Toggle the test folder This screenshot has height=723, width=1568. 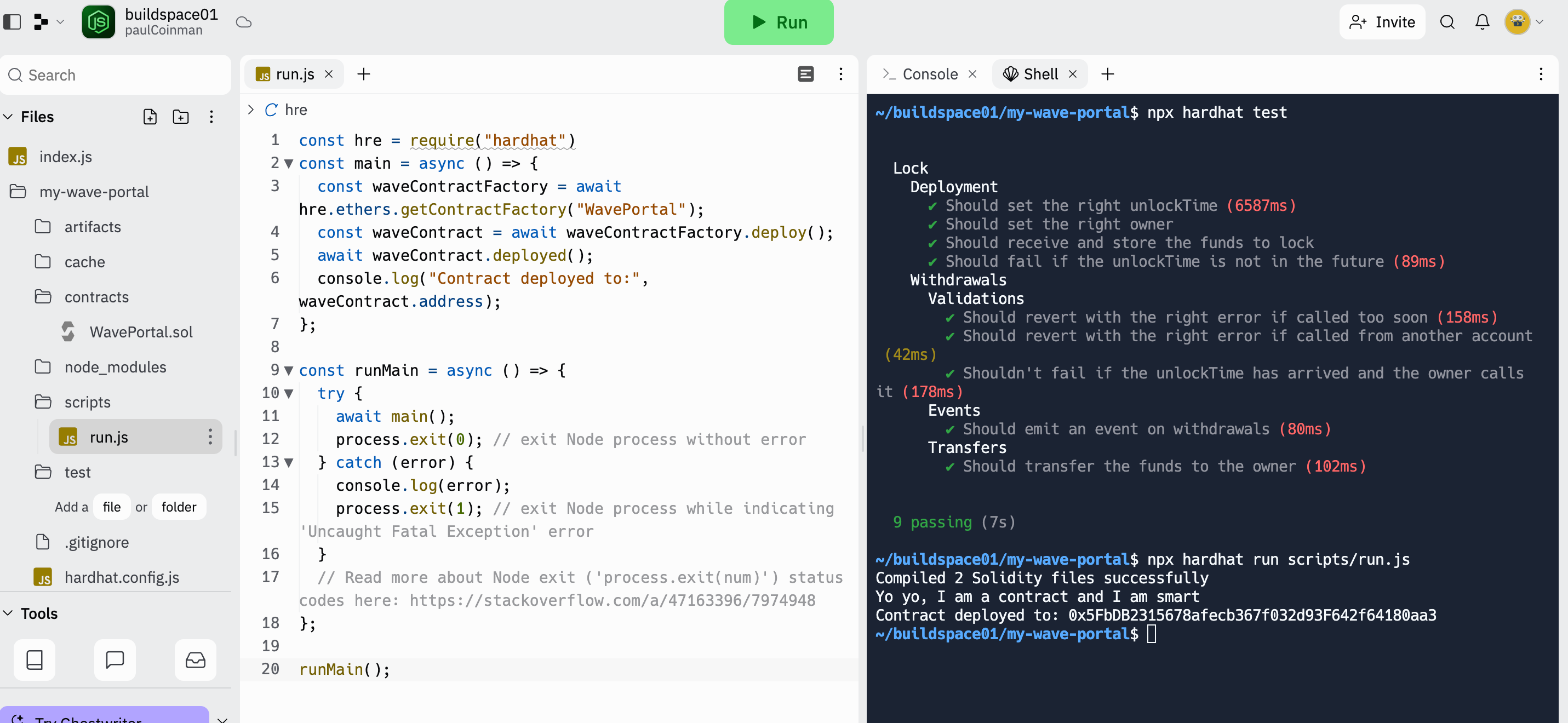77,472
